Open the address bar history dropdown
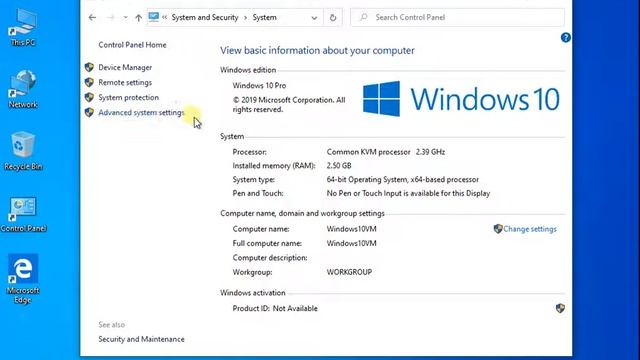This screenshot has width=640, height=360. pos(314,18)
